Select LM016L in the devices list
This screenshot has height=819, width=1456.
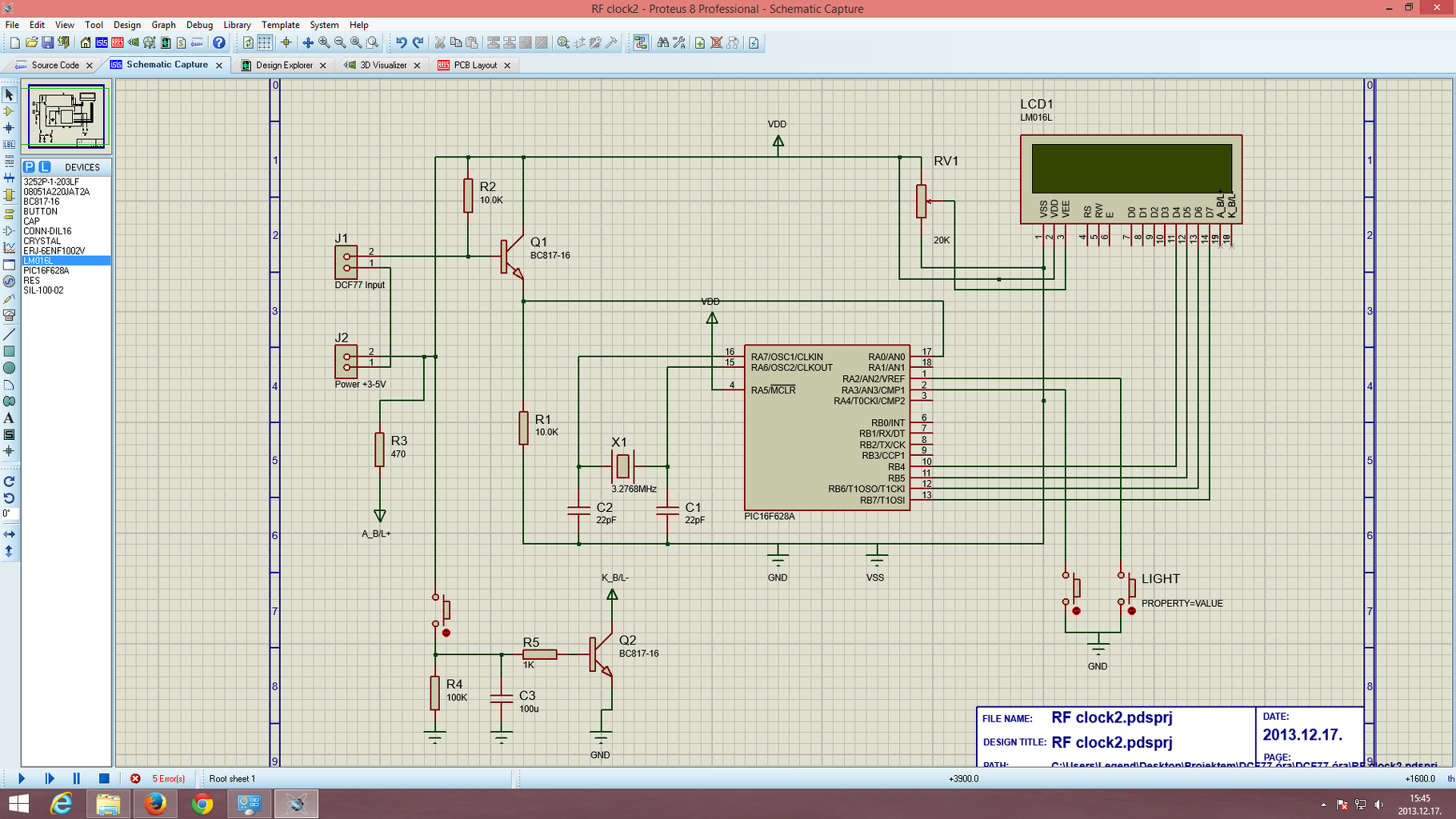(x=66, y=261)
